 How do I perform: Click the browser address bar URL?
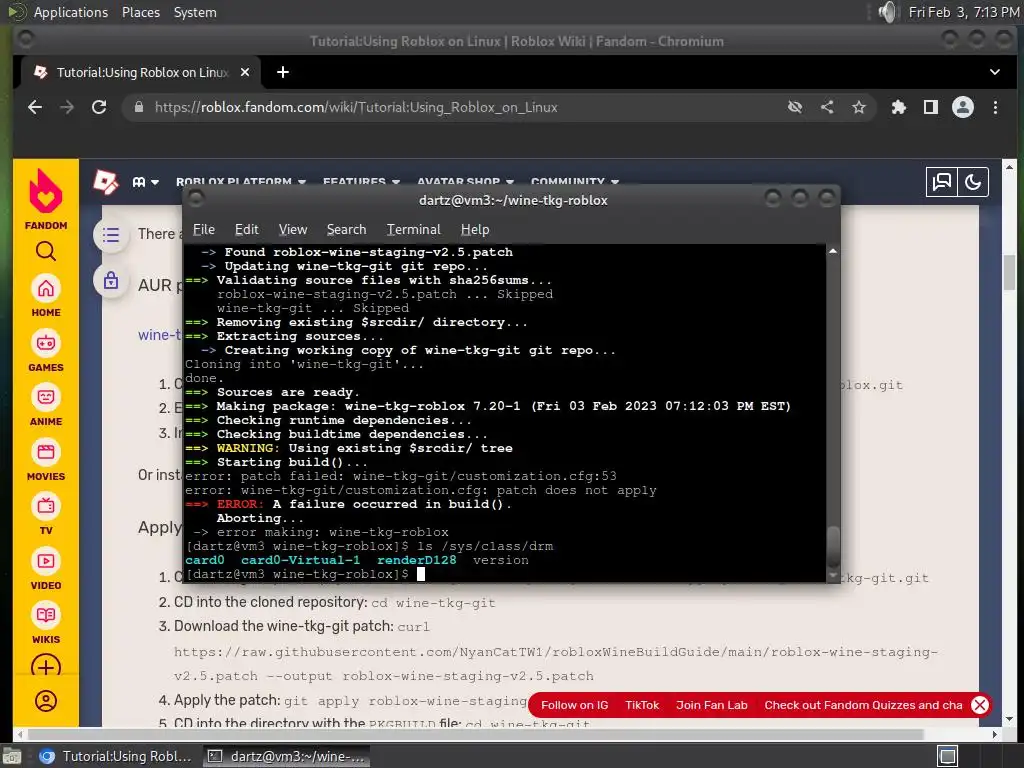356,107
